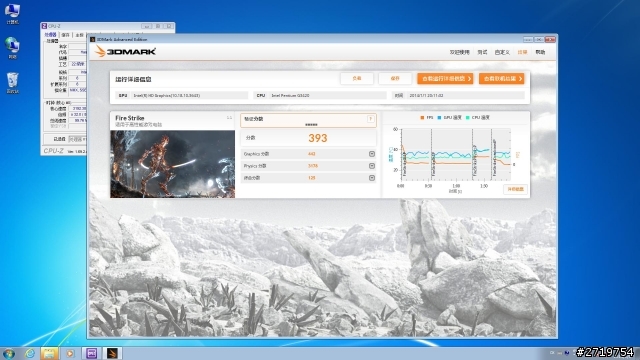Image resolution: width=640 pixels, height=360 pixels.
Task: Click the white 保存 (Save) button
Action: click(395, 78)
